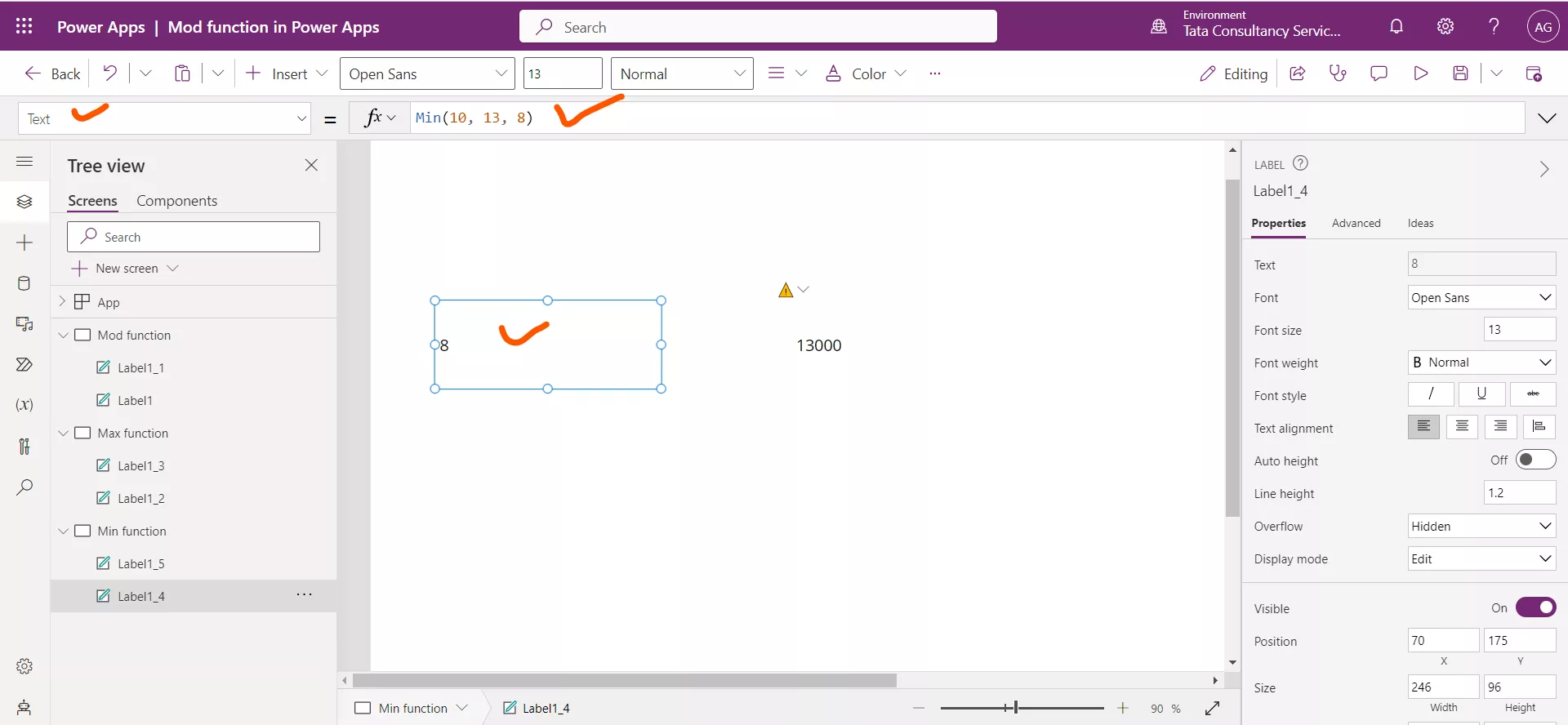
Task: Save the app with Save icon
Action: [x=1461, y=73]
